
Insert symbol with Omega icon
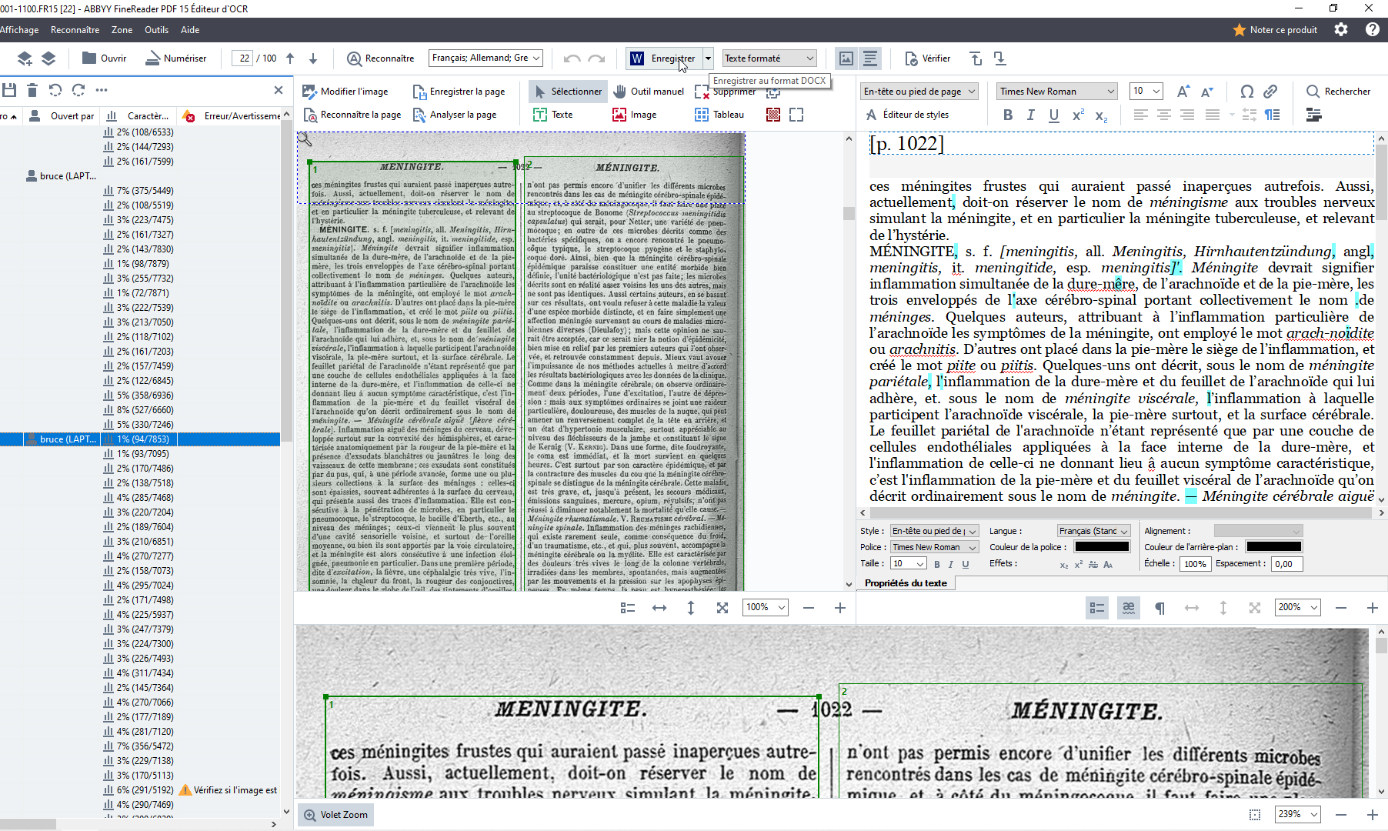[x=1247, y=91]
